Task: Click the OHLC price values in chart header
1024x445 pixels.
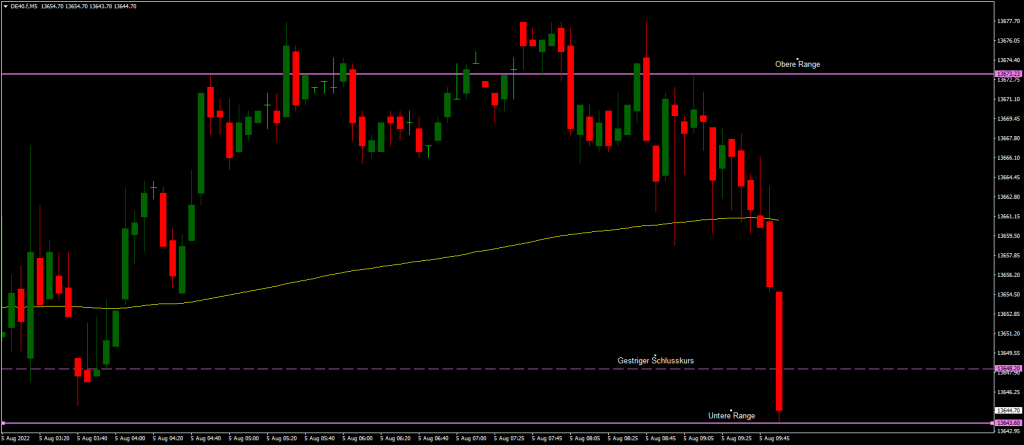Action: (94, 6)
